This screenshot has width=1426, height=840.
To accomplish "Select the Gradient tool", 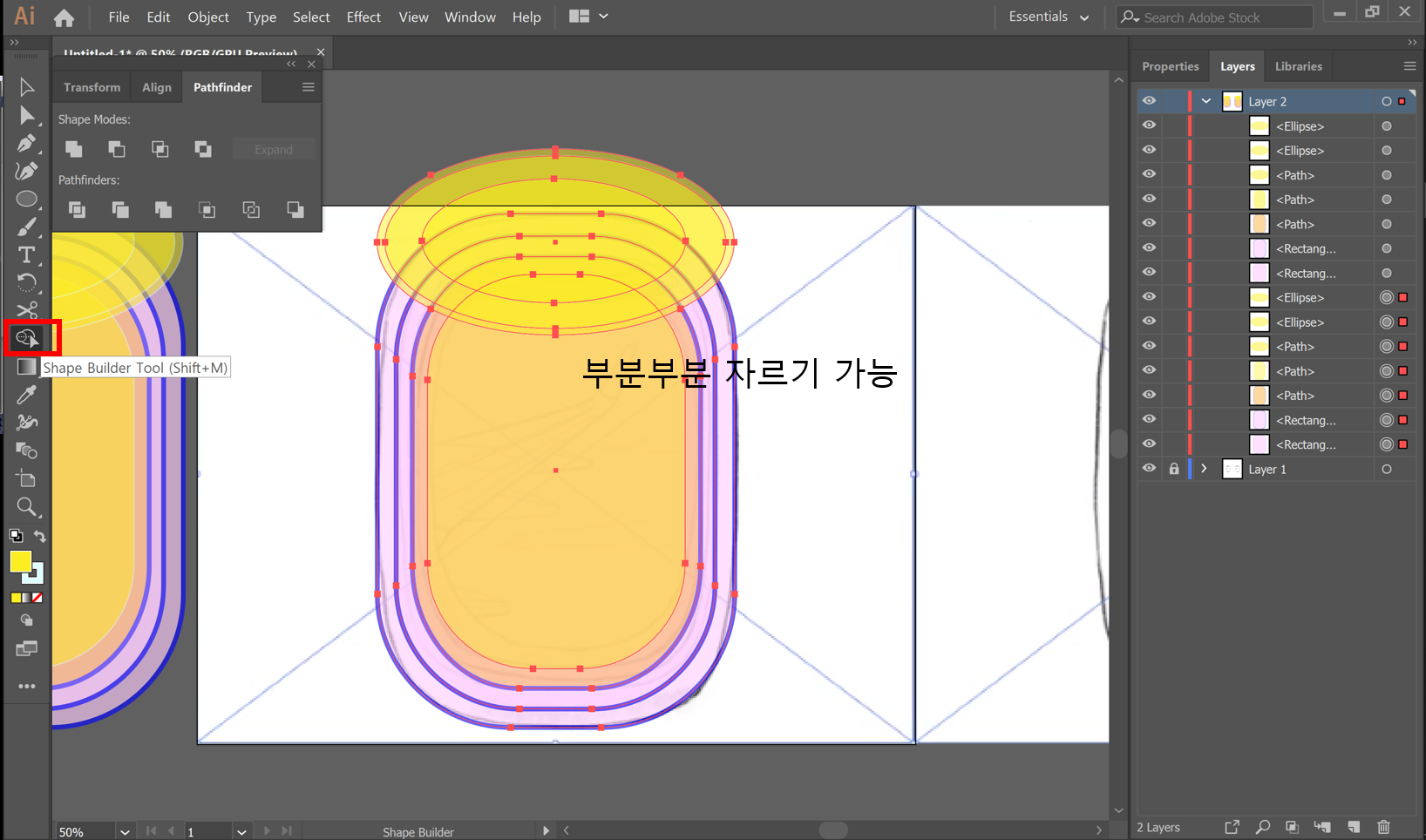I will coord(26,367).
